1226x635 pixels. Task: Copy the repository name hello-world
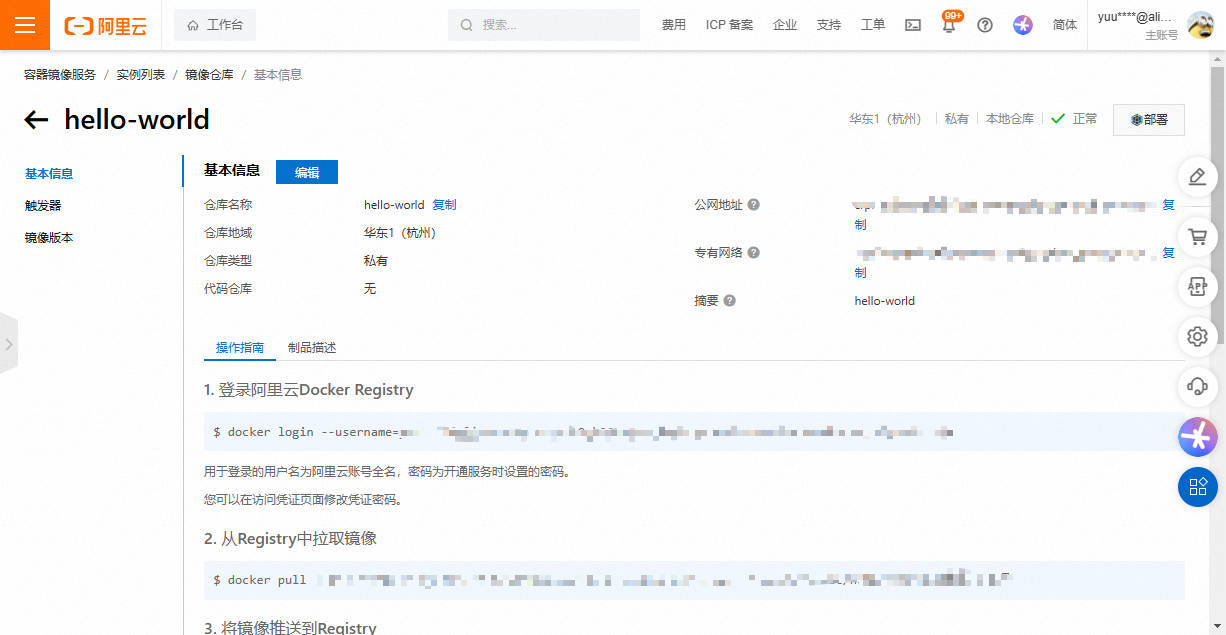pos(444,205)
